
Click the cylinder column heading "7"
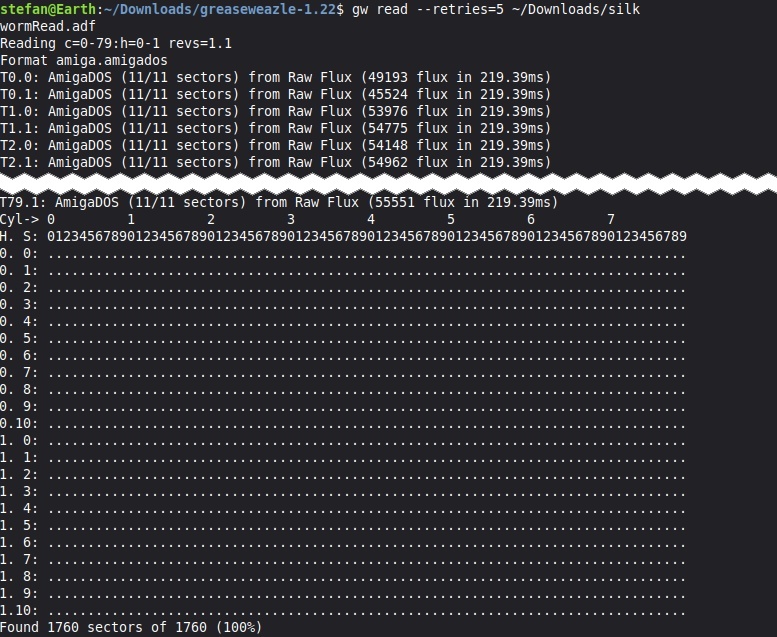pyautogui.click(x=611, y=219)
